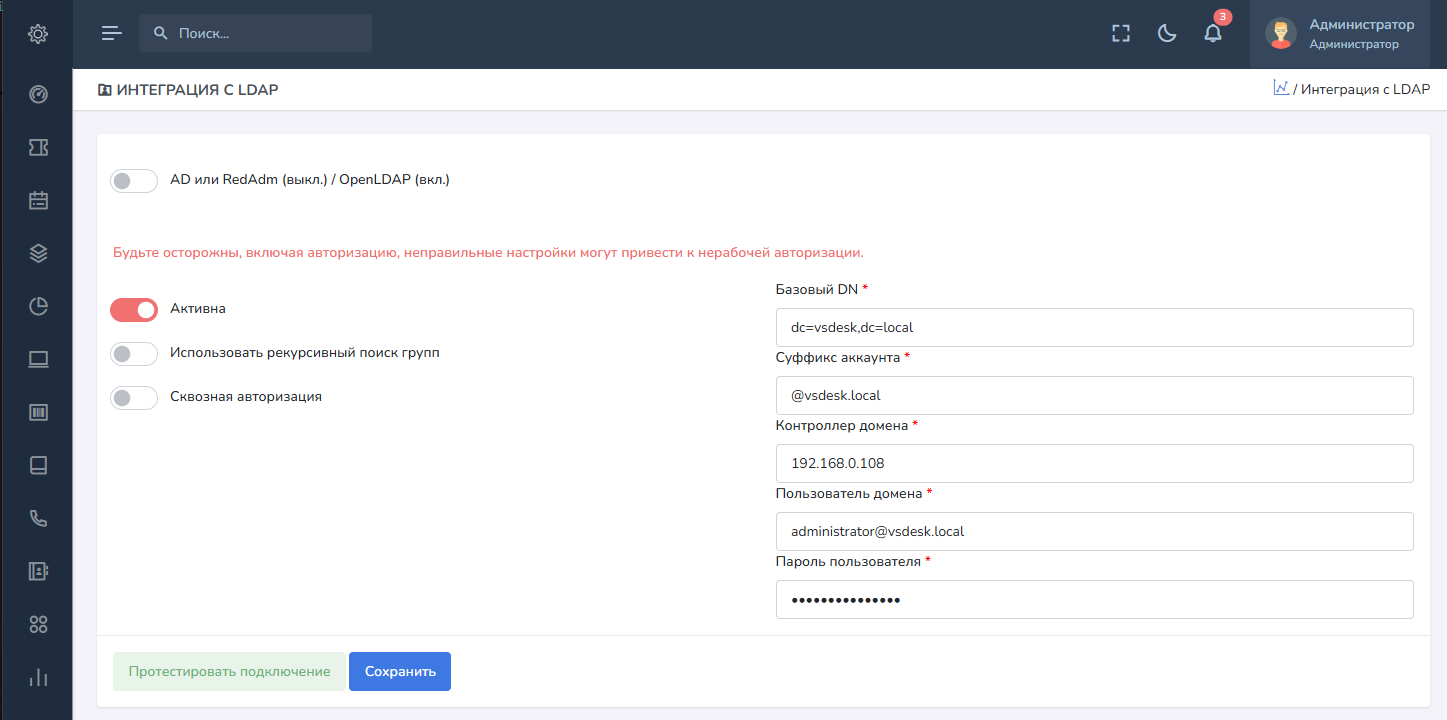
Task: Collapse sidebar with hamburger menu icon
Action: click(112, 34)
